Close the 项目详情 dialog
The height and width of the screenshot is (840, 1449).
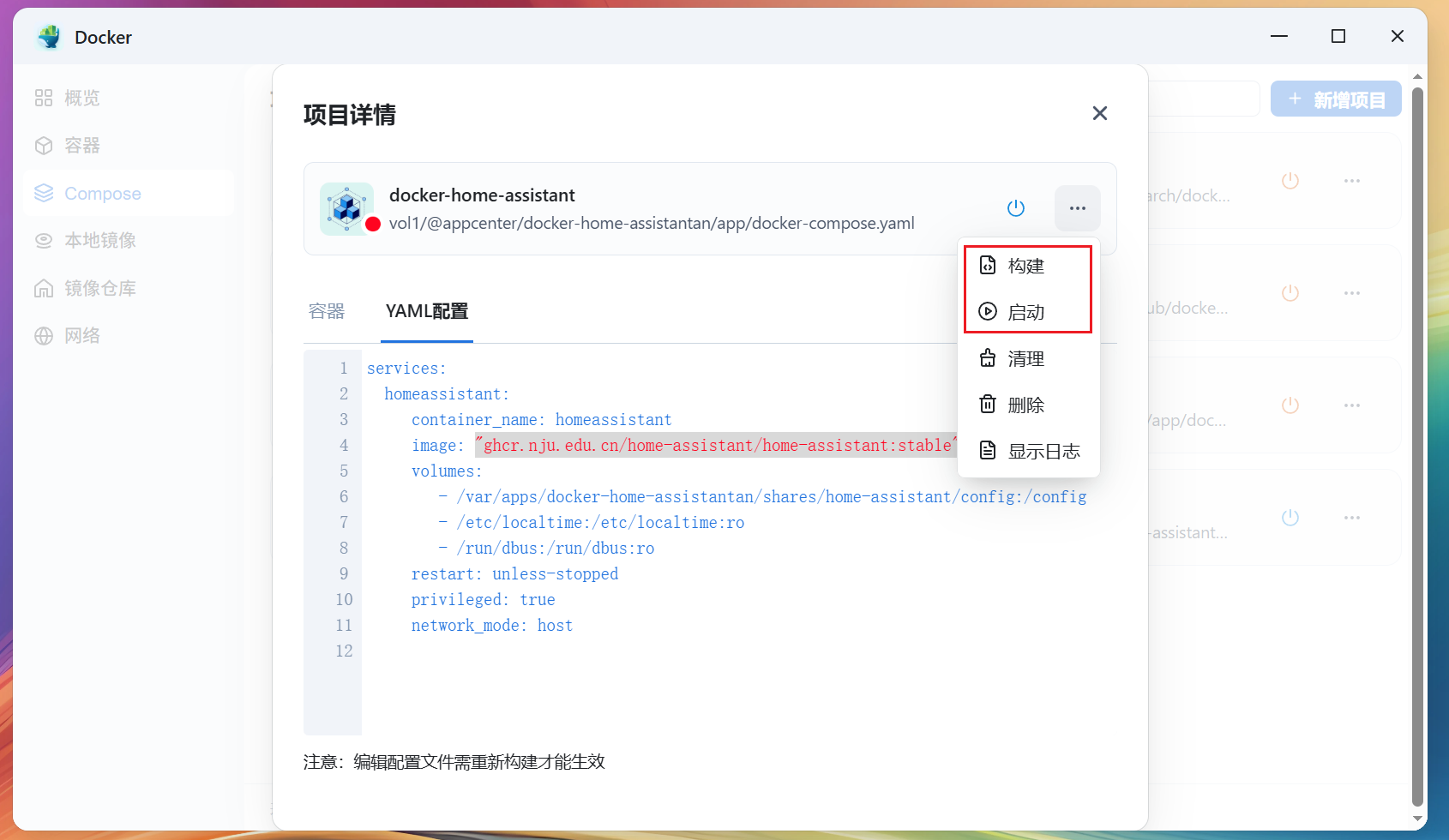pos(1100,113)
